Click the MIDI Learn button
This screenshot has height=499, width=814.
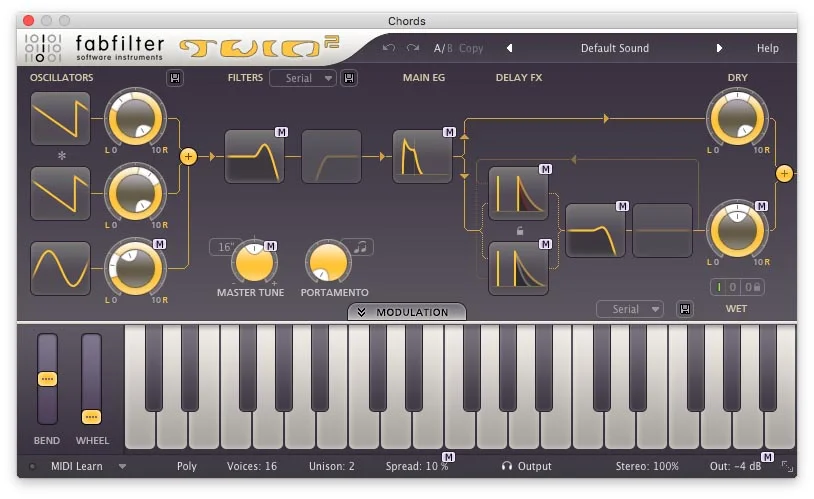click(x=77, y=466)
